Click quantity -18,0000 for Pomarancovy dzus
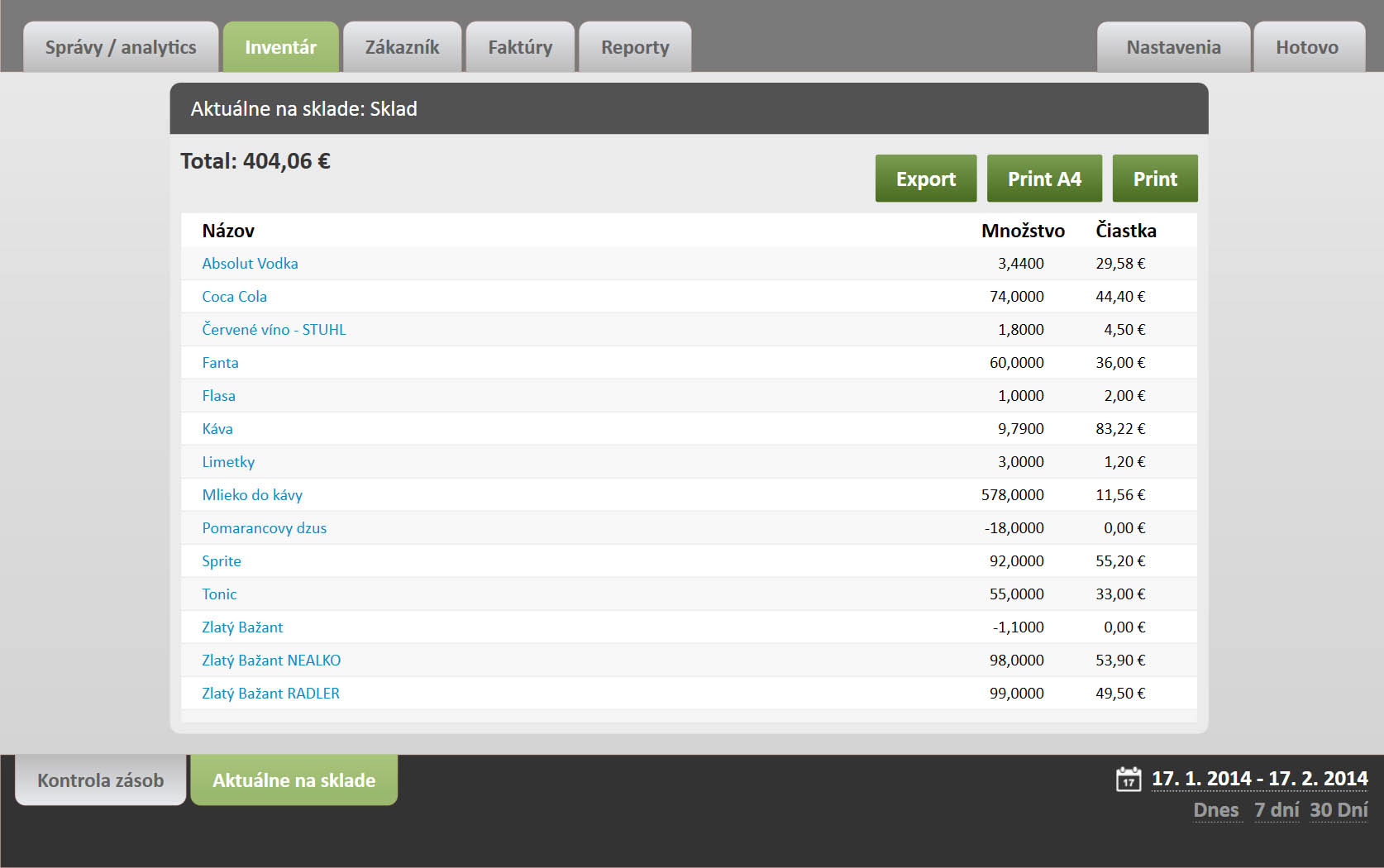 coord(1014,528)
